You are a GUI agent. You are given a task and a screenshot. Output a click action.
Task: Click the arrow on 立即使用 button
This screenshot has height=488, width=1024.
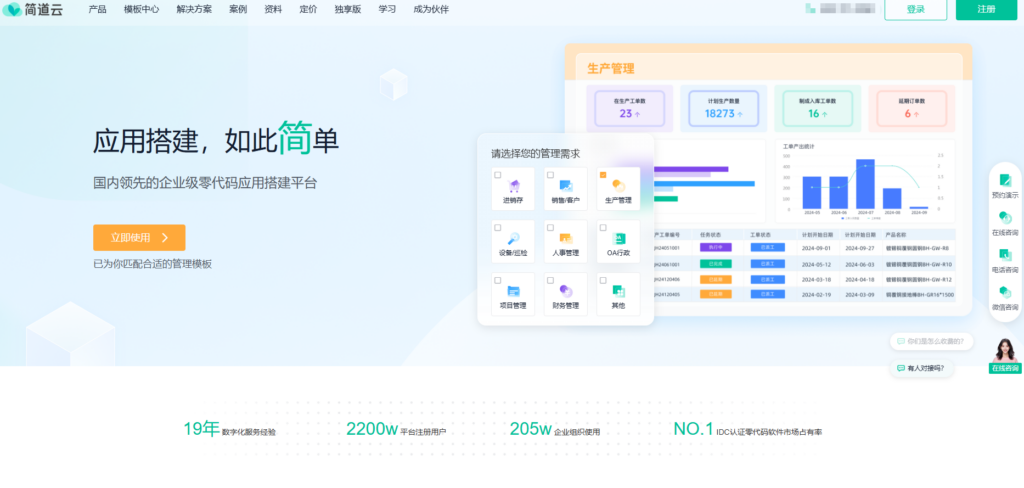(x=165, y=238)
